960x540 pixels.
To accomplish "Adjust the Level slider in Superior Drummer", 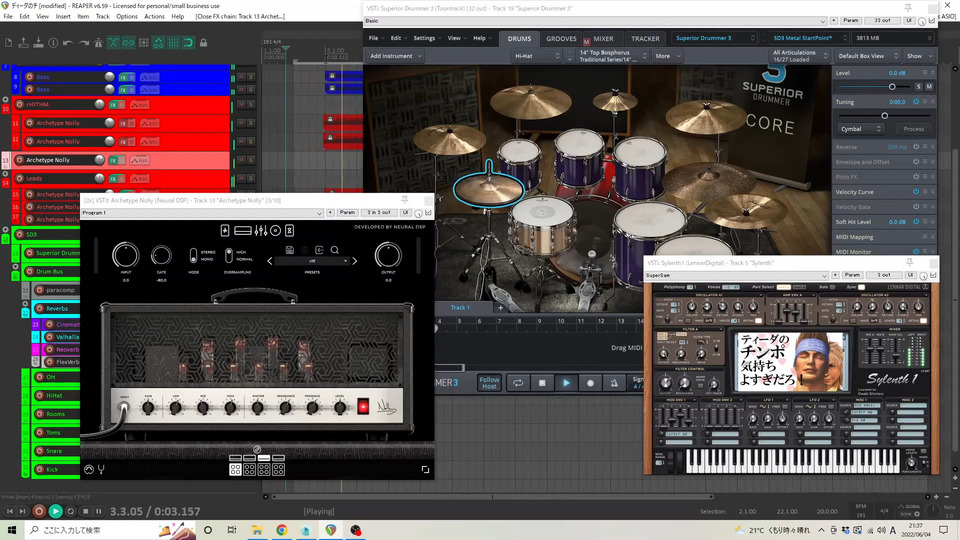I will [x=892, y=87].
